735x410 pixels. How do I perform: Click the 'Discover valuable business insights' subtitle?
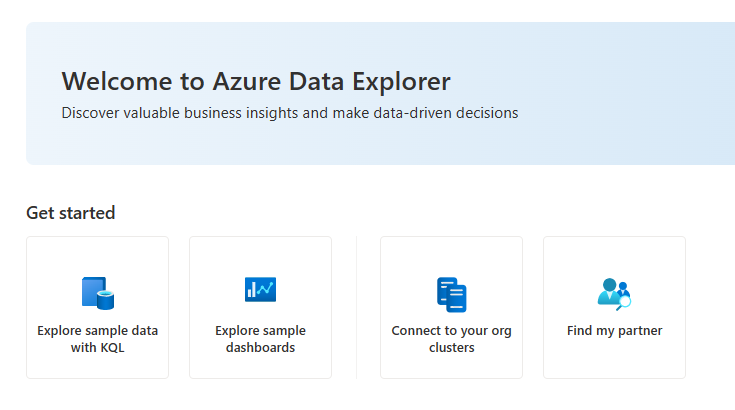tap(290, 113)
